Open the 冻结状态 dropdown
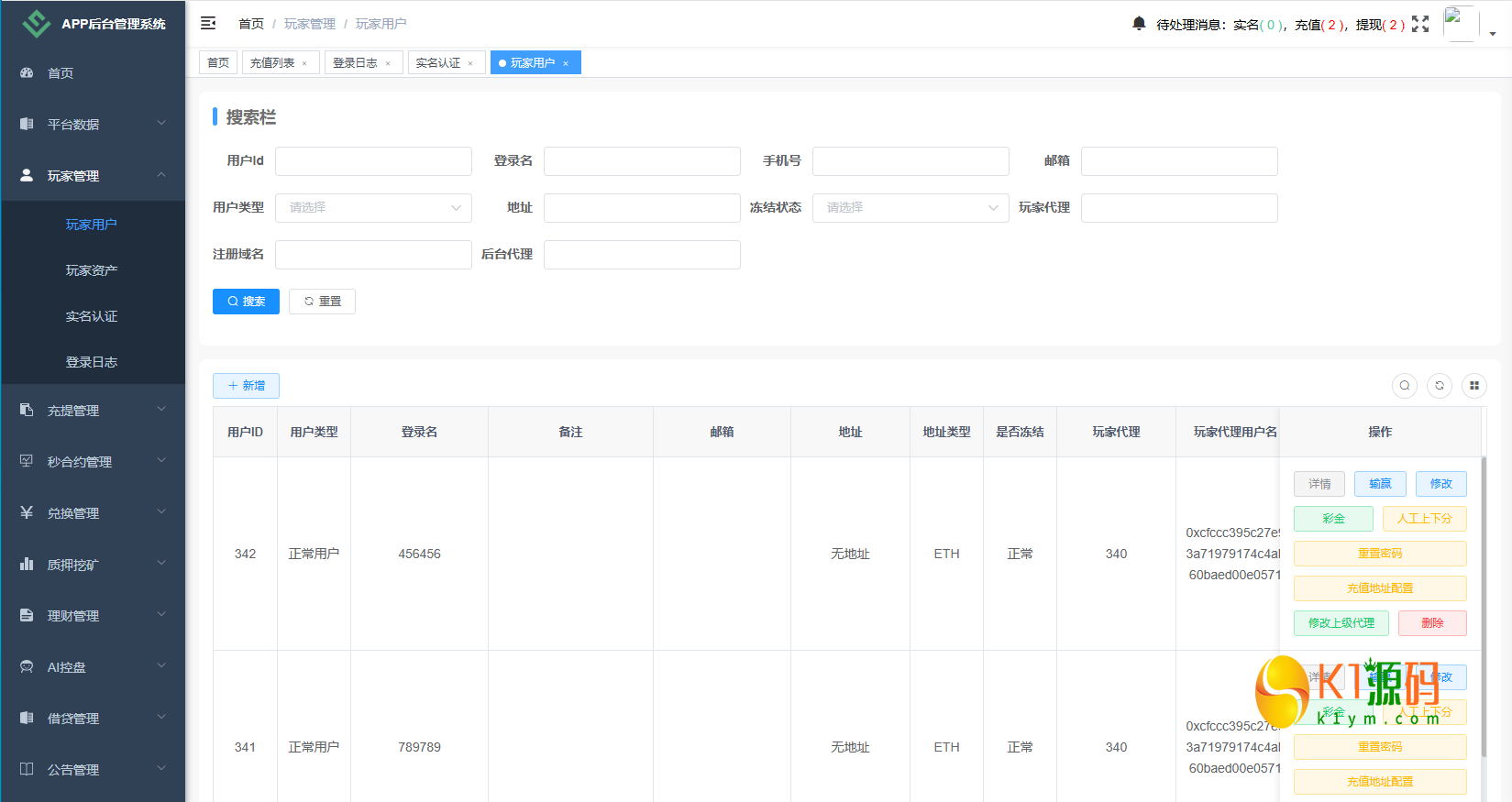 click(911, 208)
